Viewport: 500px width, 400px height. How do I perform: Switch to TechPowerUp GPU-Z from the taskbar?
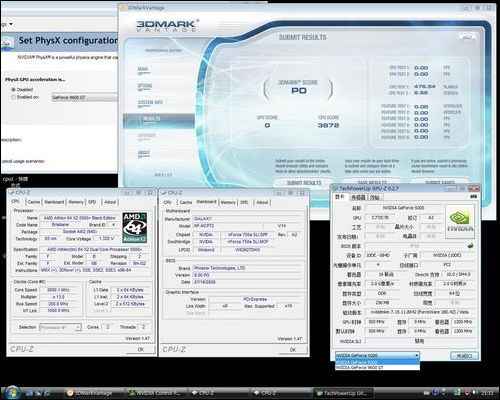coord(343,394)
